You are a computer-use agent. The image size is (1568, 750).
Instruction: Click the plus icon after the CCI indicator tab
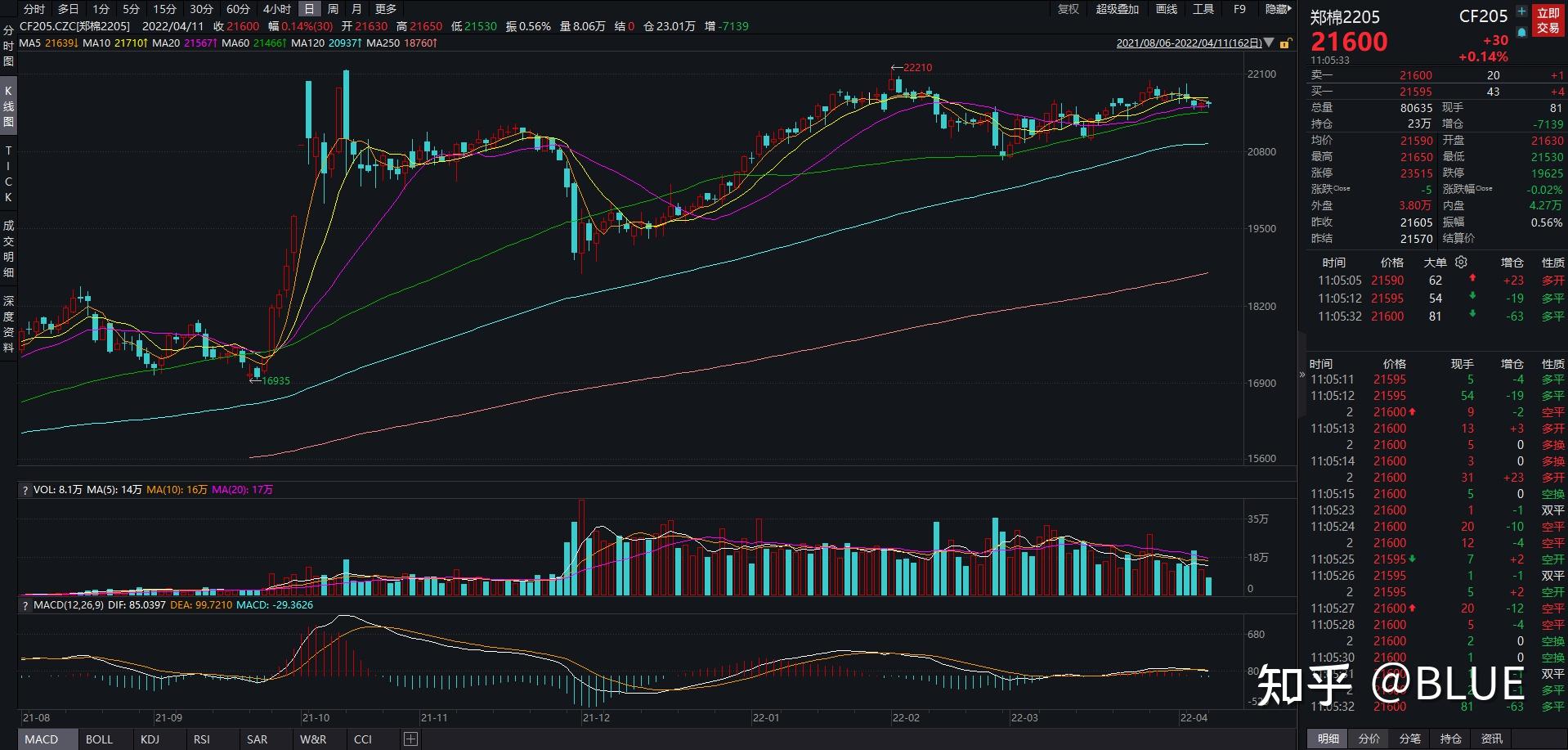click(x=410, y=739)
